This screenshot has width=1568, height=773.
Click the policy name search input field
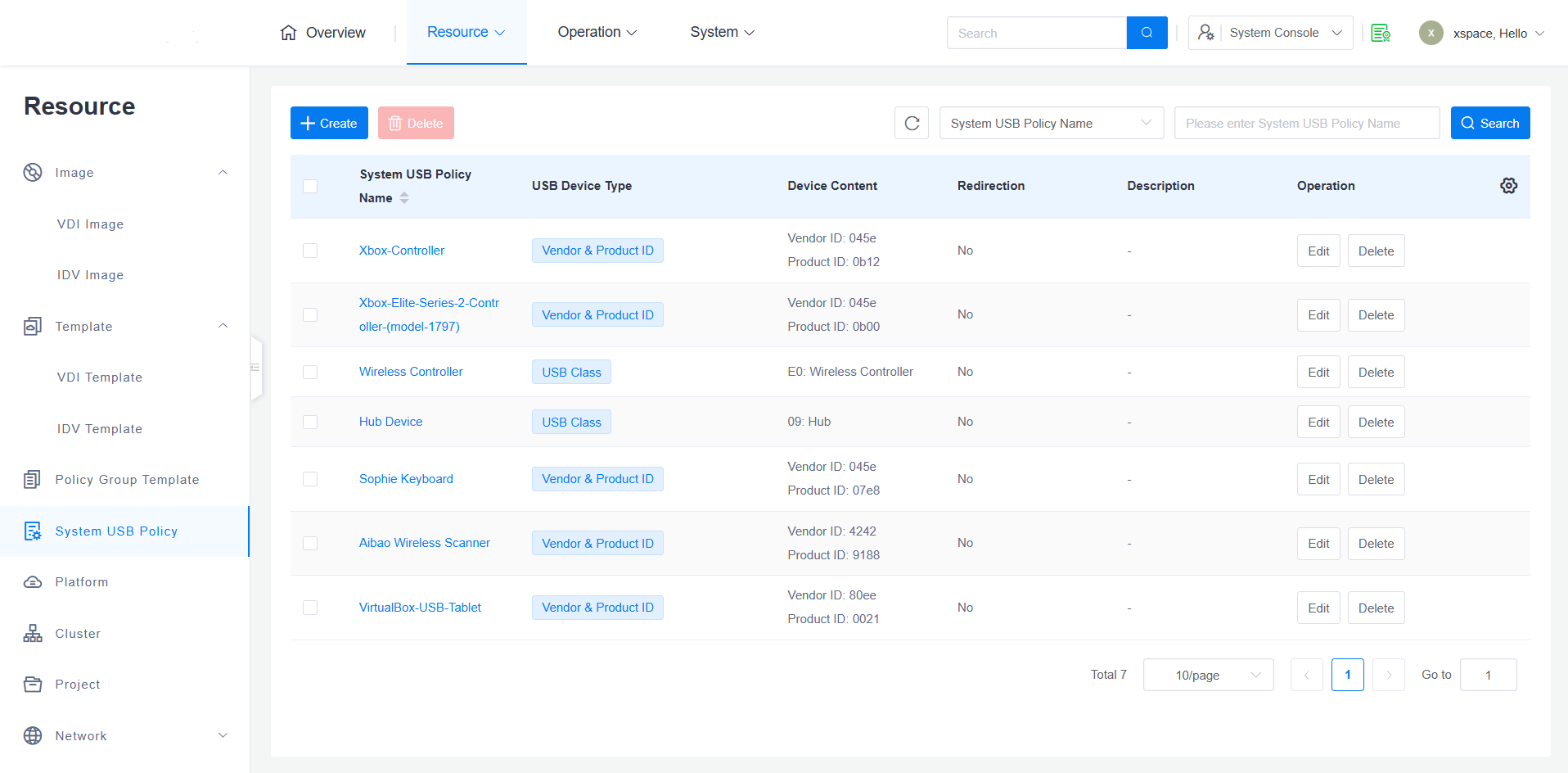(1306, 124)
